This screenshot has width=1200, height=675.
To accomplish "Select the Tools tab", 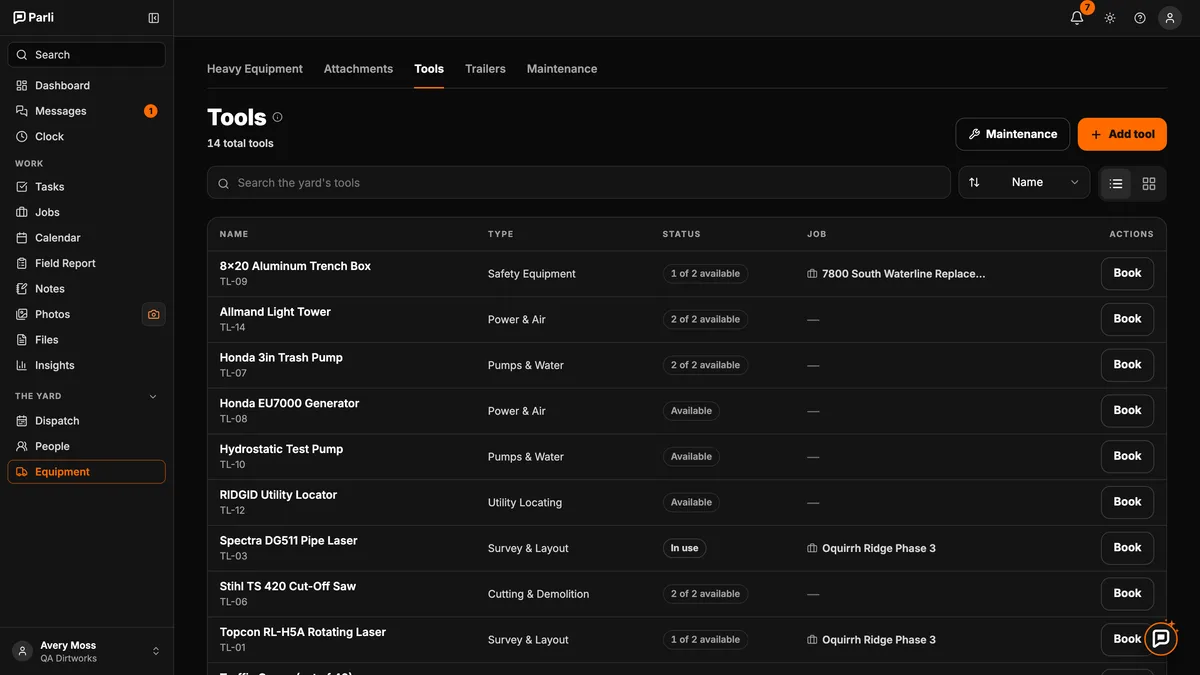I will coord(429,69).
